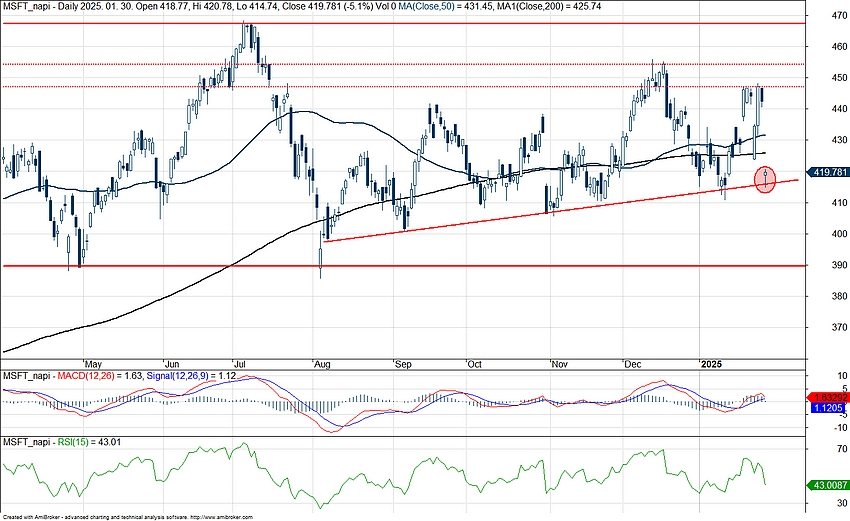
Task: Click the 370 price axis label
Action: pyautogui.click(x=840, y=327)
